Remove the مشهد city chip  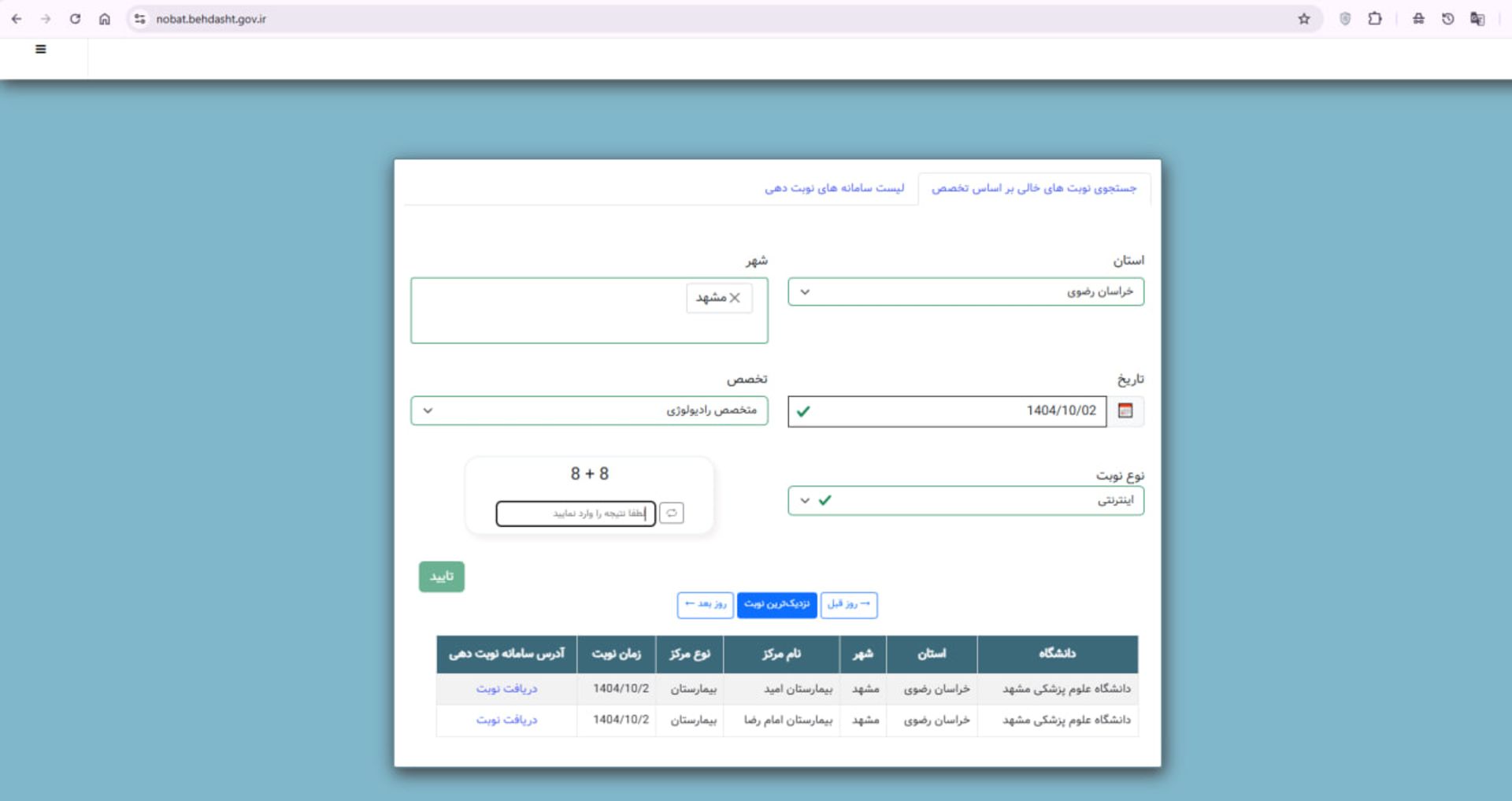tap(736, 298)
